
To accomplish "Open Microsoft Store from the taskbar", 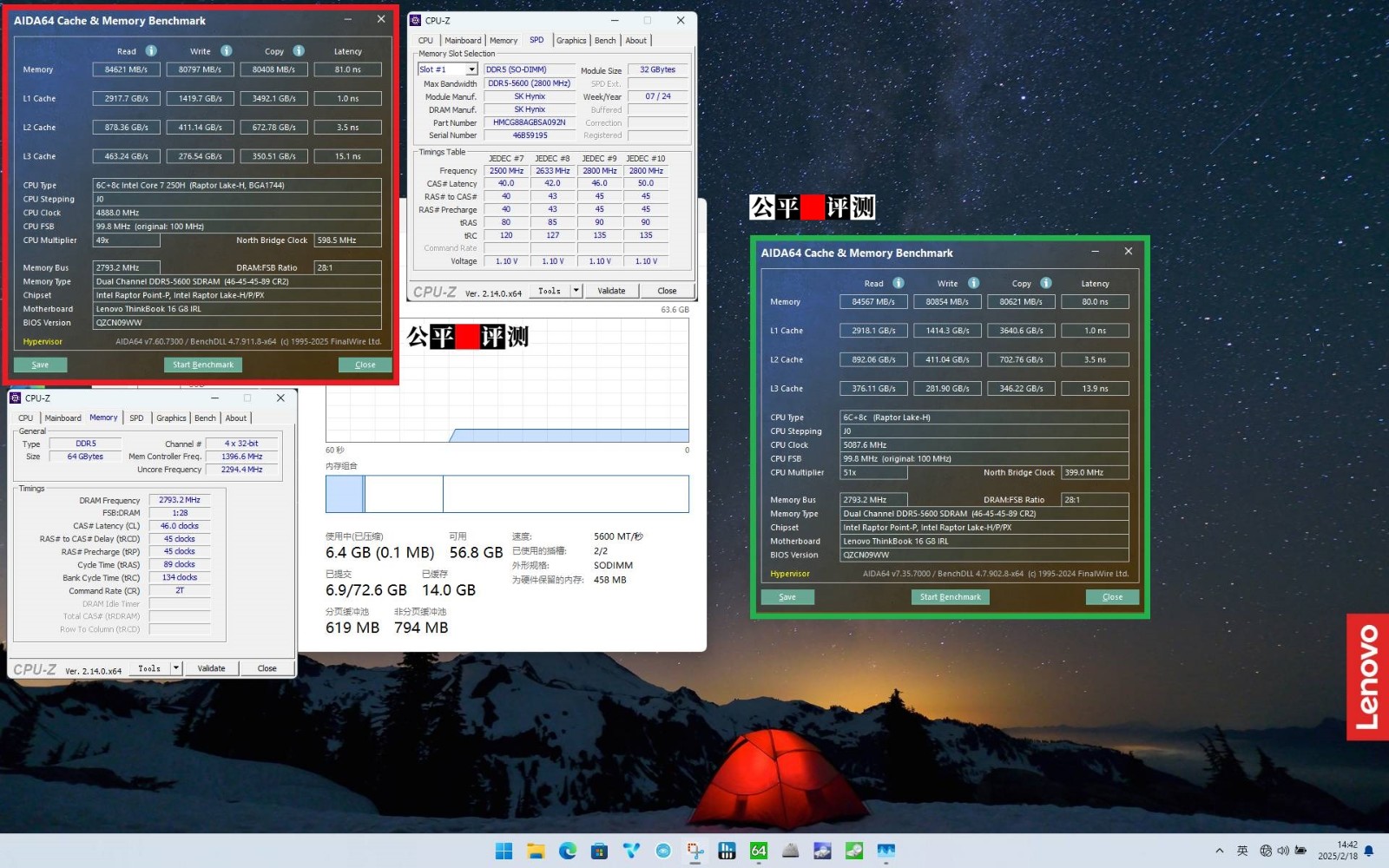I will click(599, 851).
